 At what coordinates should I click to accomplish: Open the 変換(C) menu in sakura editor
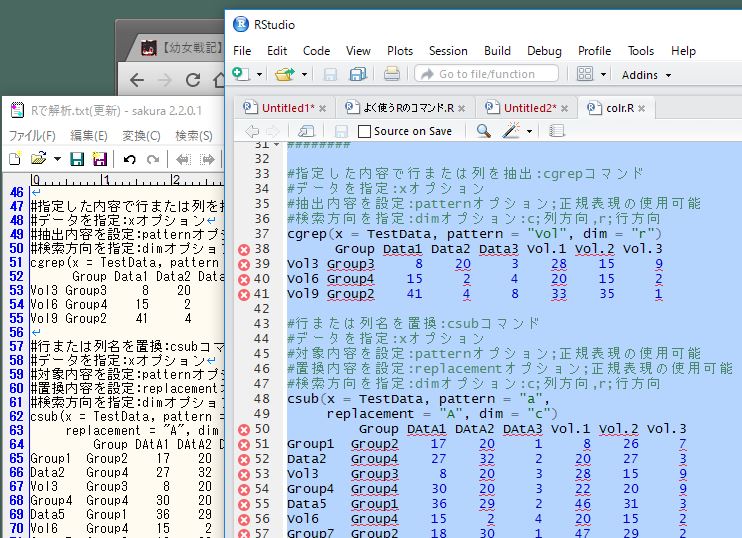[x=141, y=136]
